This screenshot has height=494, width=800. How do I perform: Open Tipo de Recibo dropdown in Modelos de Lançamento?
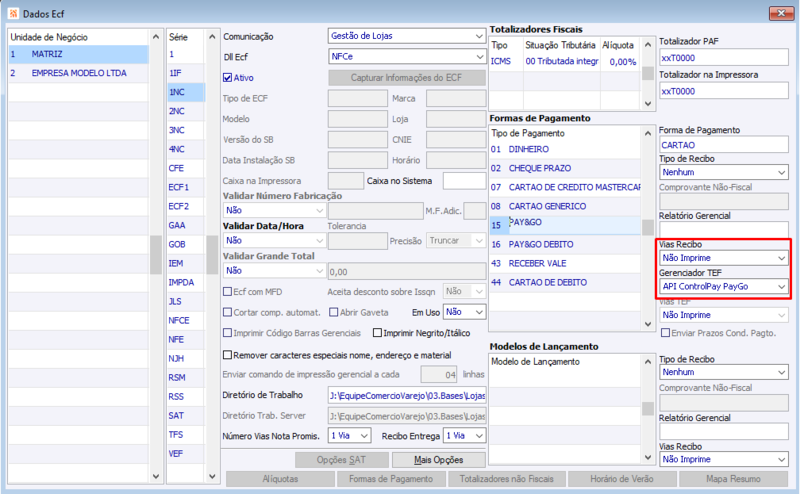tap(723, 373)
